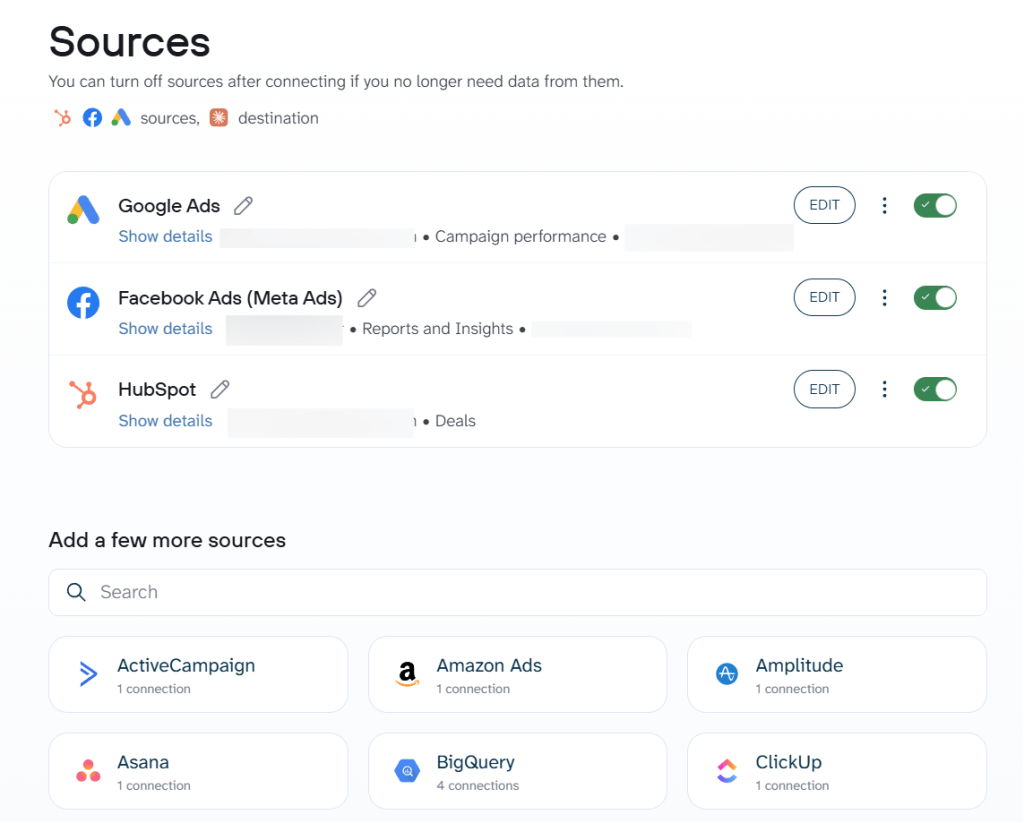Select the Asana source card
This screenshot has height=823, width=1024.
pos(198,771)
